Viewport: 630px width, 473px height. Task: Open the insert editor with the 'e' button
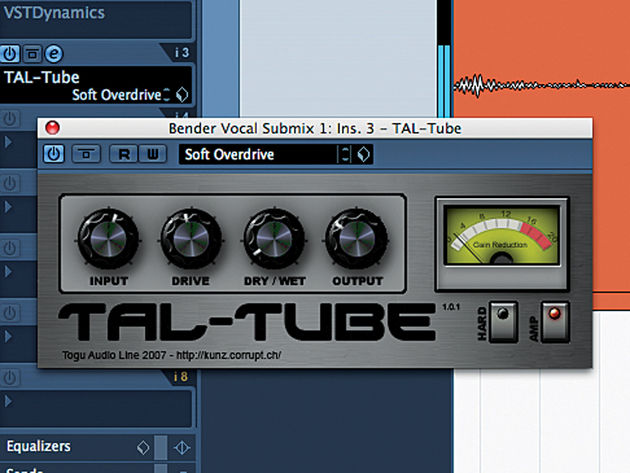[54, 54]
